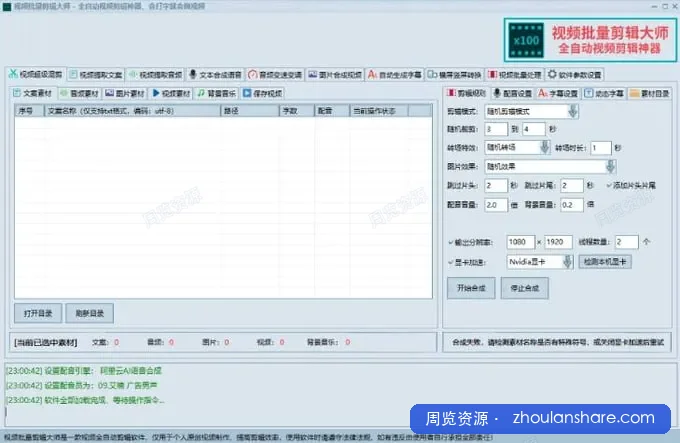
Task: Click the 配音 column header
Action: tap(332, 111)
